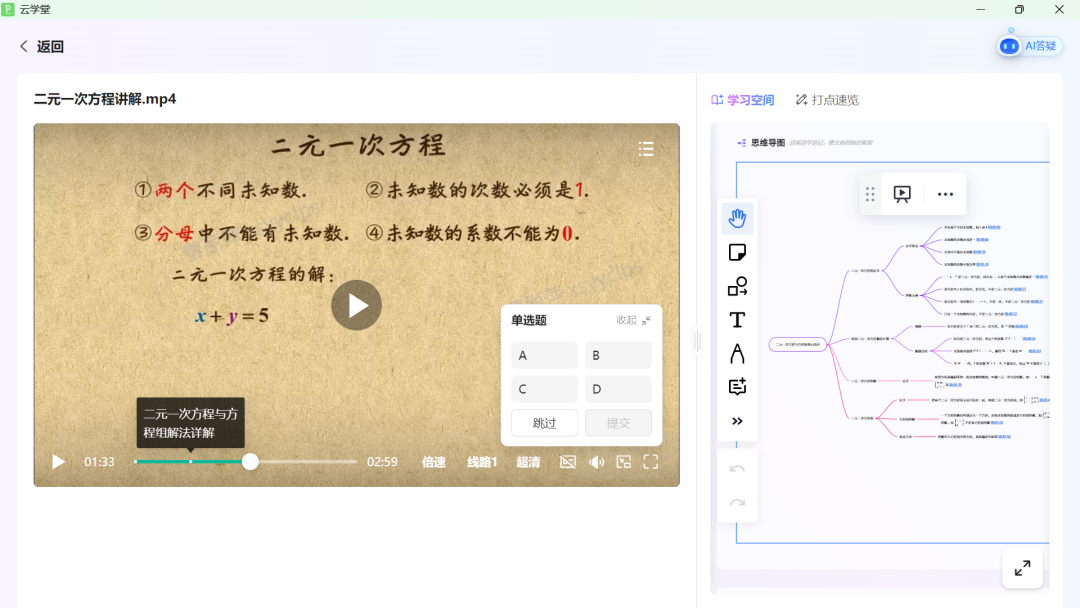Click total duration 02:59

tap(382, 462)
